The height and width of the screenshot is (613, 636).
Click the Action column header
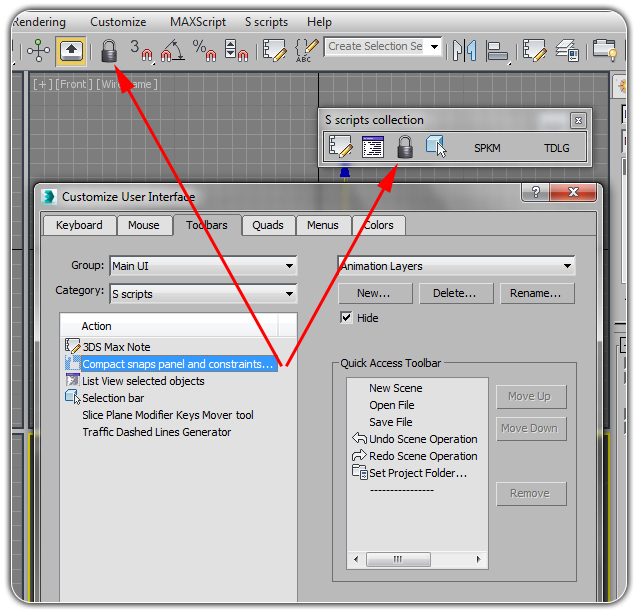coord(170,326)
